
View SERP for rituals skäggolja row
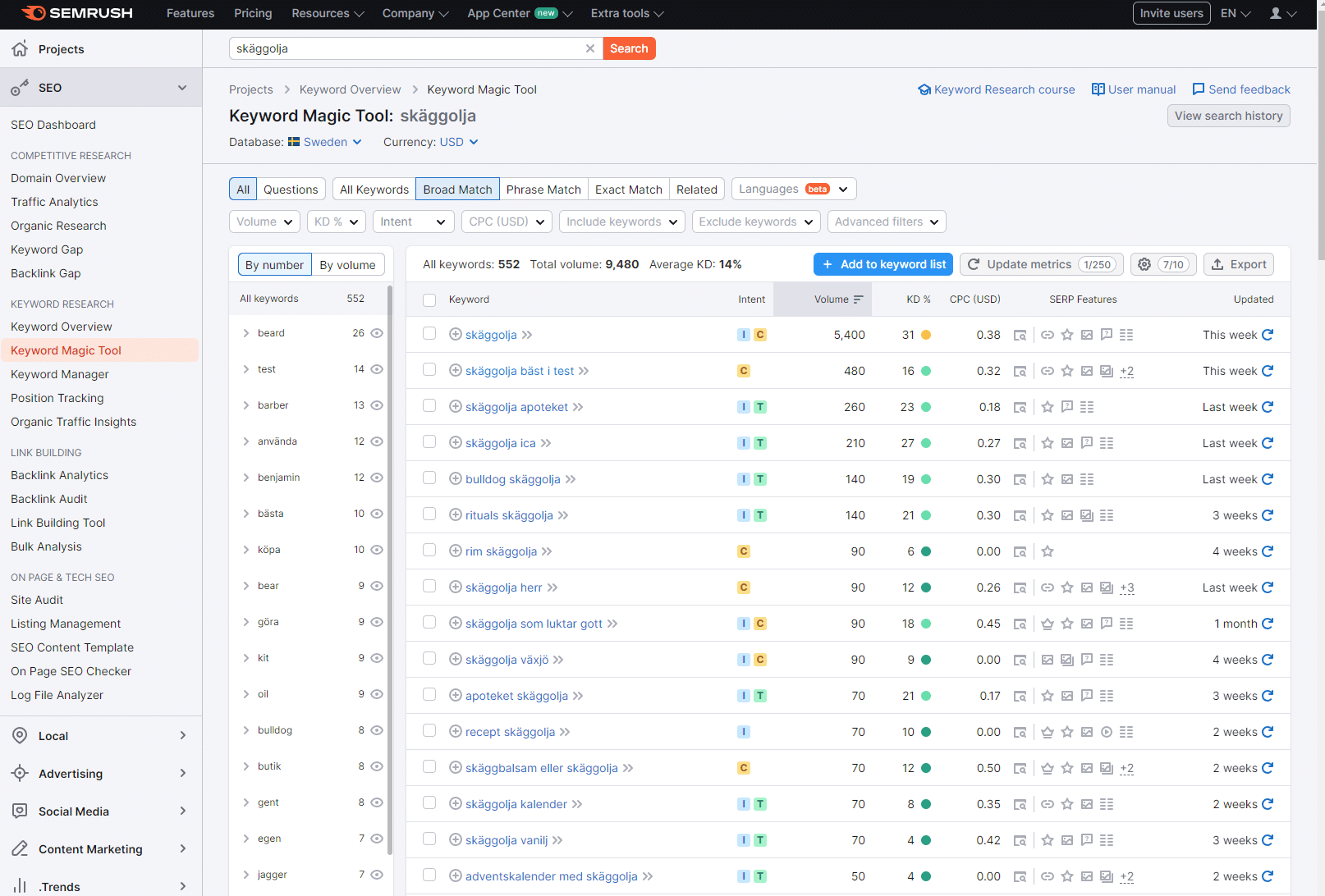pyautogui.click(x=1020, y=515)
